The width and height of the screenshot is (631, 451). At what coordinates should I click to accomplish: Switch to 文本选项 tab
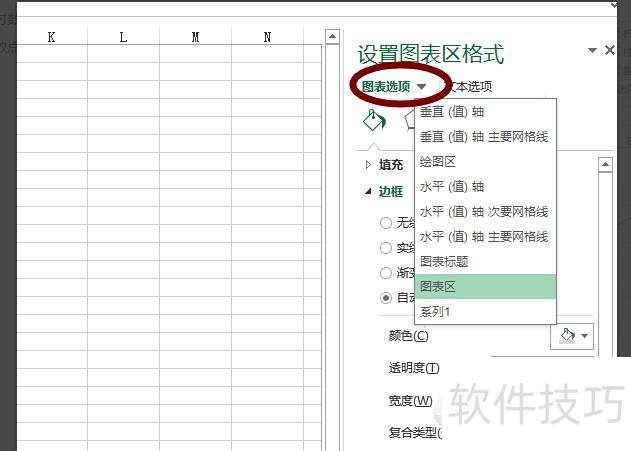coord(470,86)
